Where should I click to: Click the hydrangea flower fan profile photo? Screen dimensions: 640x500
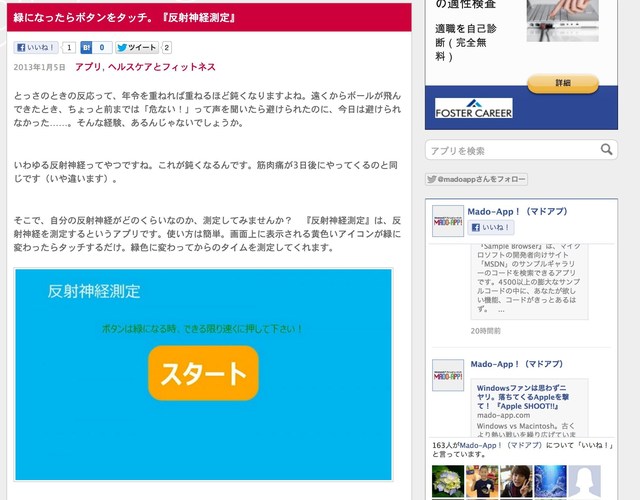(x=447, y=481)
